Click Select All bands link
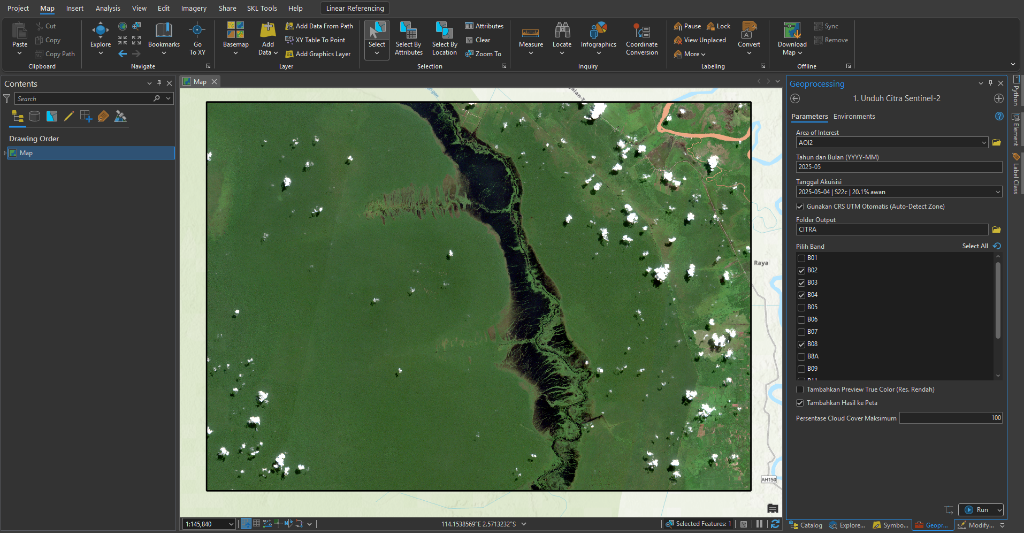This screenshot has width=1024, height=533. point(975,246)
